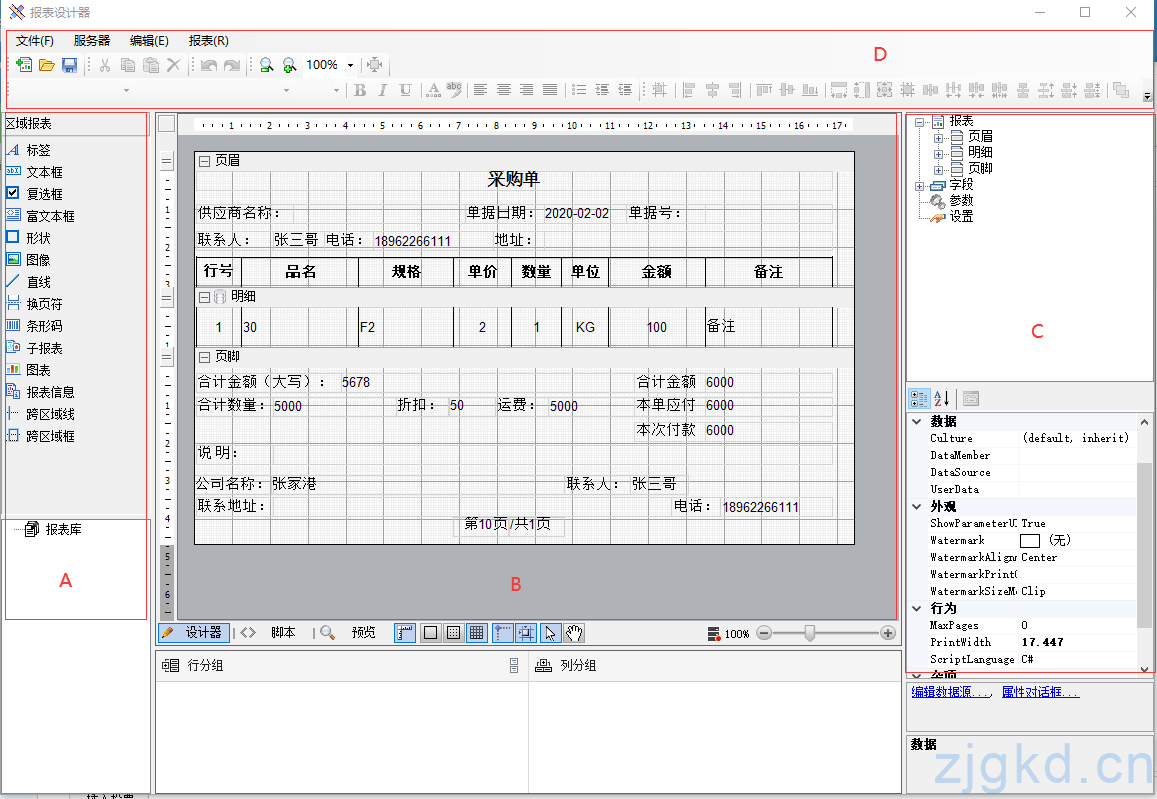Collapse the 页脚 section in the designer
Screen dimensions: 1157x799
click(x=204, y=357)
